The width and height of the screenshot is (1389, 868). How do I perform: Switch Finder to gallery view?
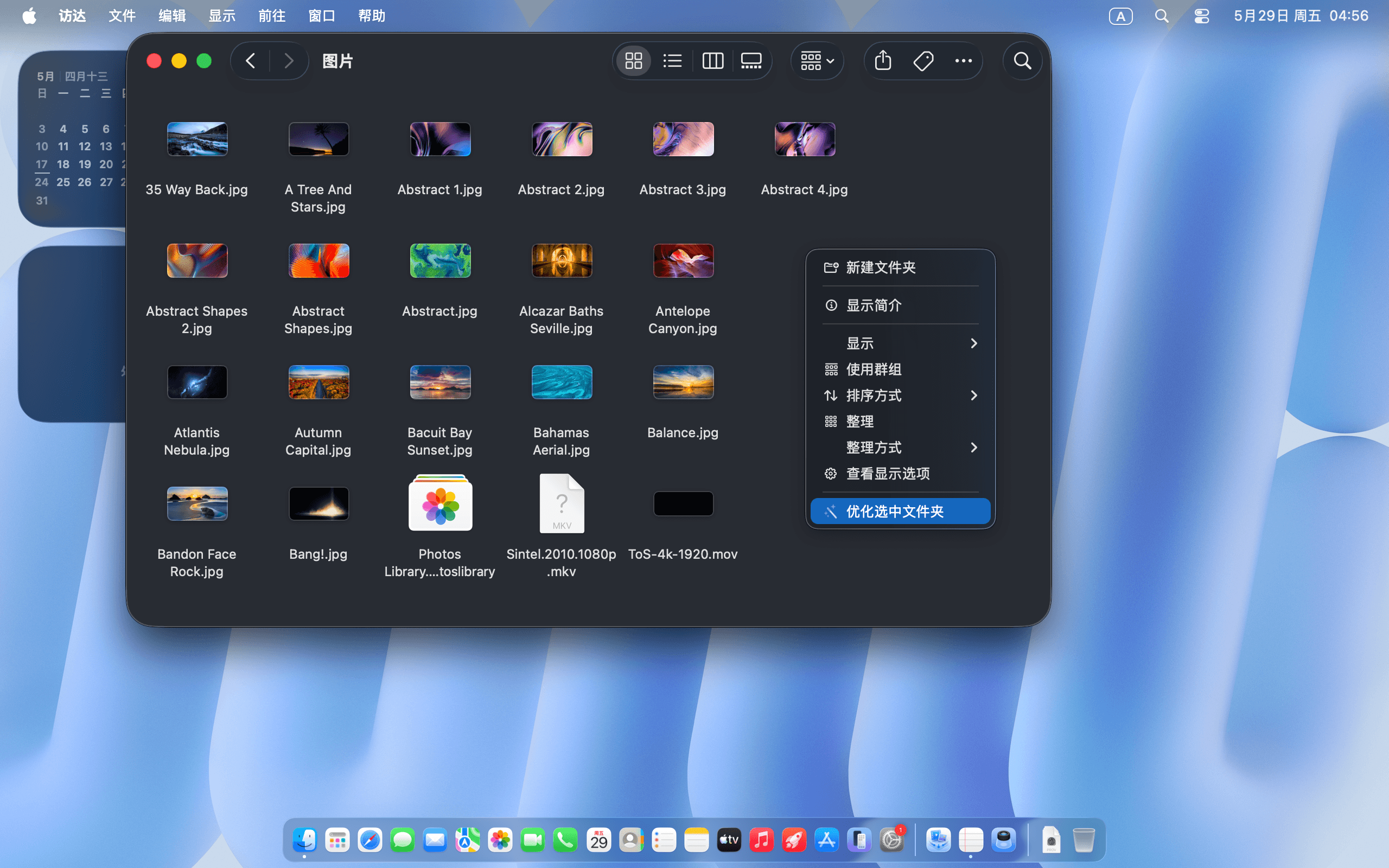click(x=751, y=61)
